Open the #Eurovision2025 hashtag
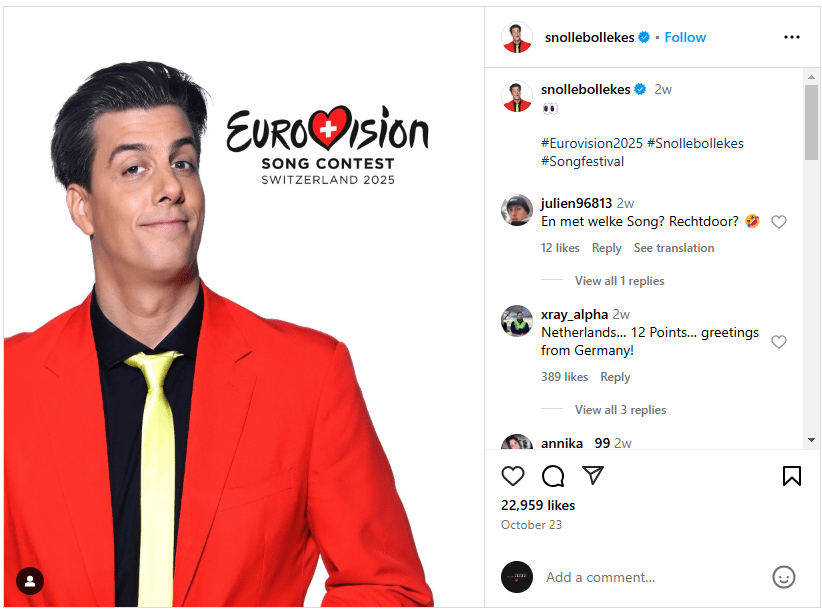 coord(591,143)
